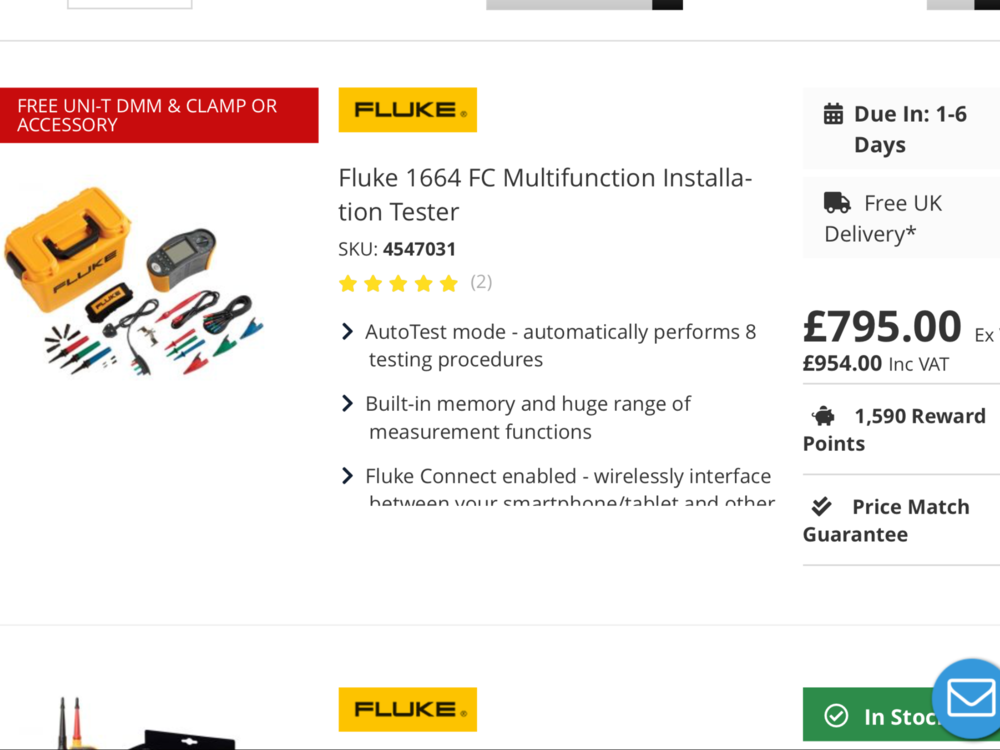Click the Fluke brand logo above product title
The image size is (1000, 750).
tap(408, 110)
